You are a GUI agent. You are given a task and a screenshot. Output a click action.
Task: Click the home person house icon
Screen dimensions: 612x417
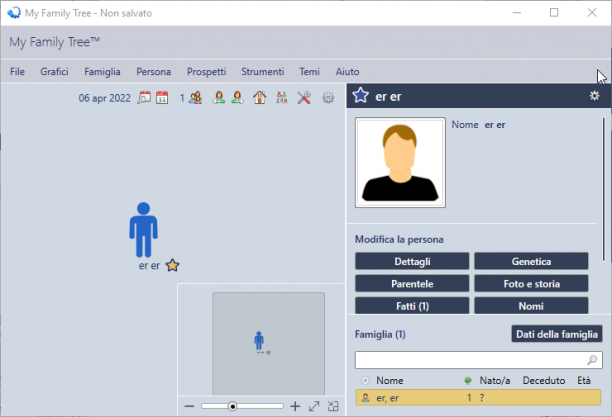point(260,98)
